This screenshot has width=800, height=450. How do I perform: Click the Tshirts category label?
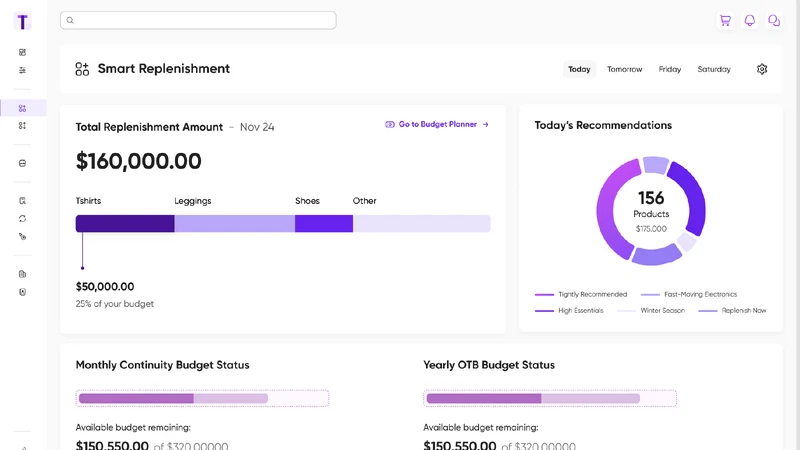click(x=88, y=201)
